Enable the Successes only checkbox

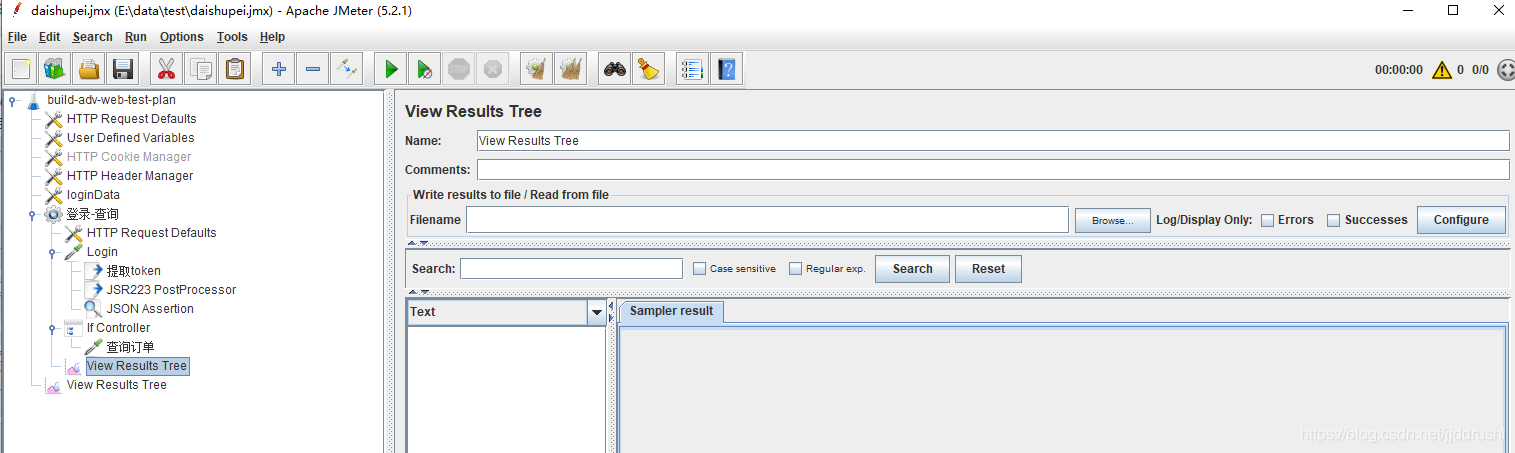[1333, 220]
